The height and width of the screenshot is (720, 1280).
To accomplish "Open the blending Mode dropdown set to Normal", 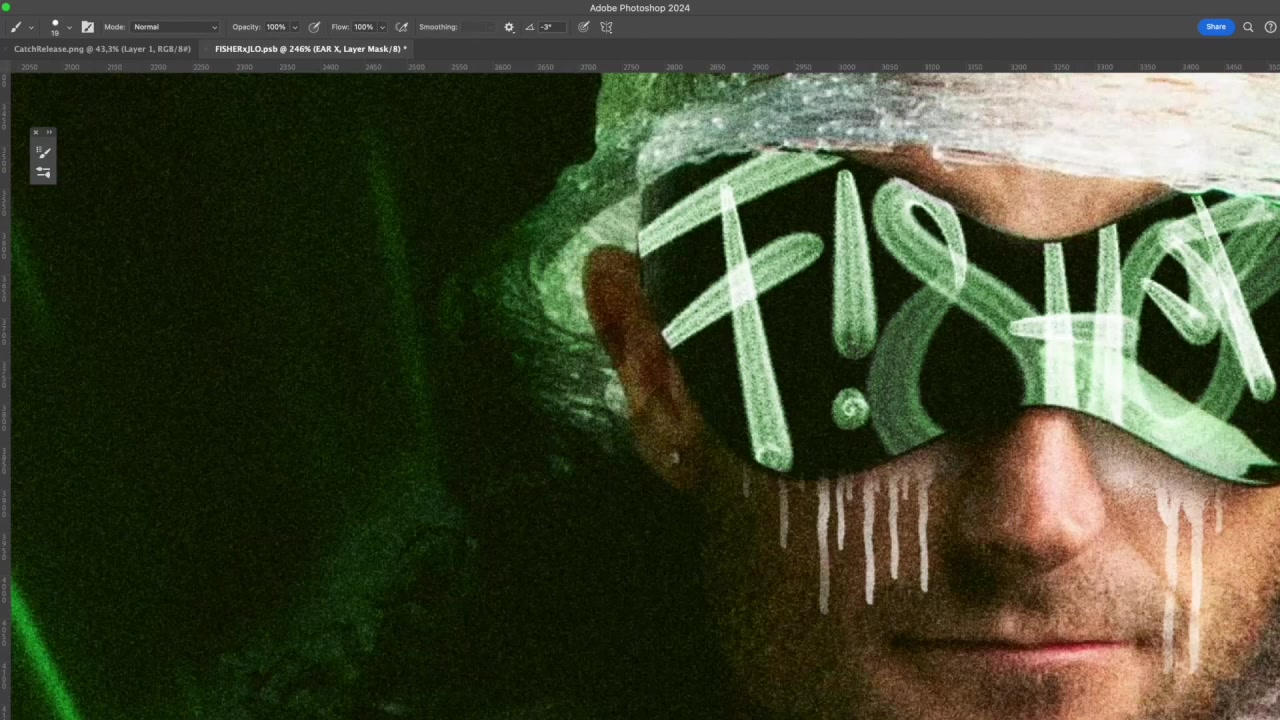I will 174,27.
